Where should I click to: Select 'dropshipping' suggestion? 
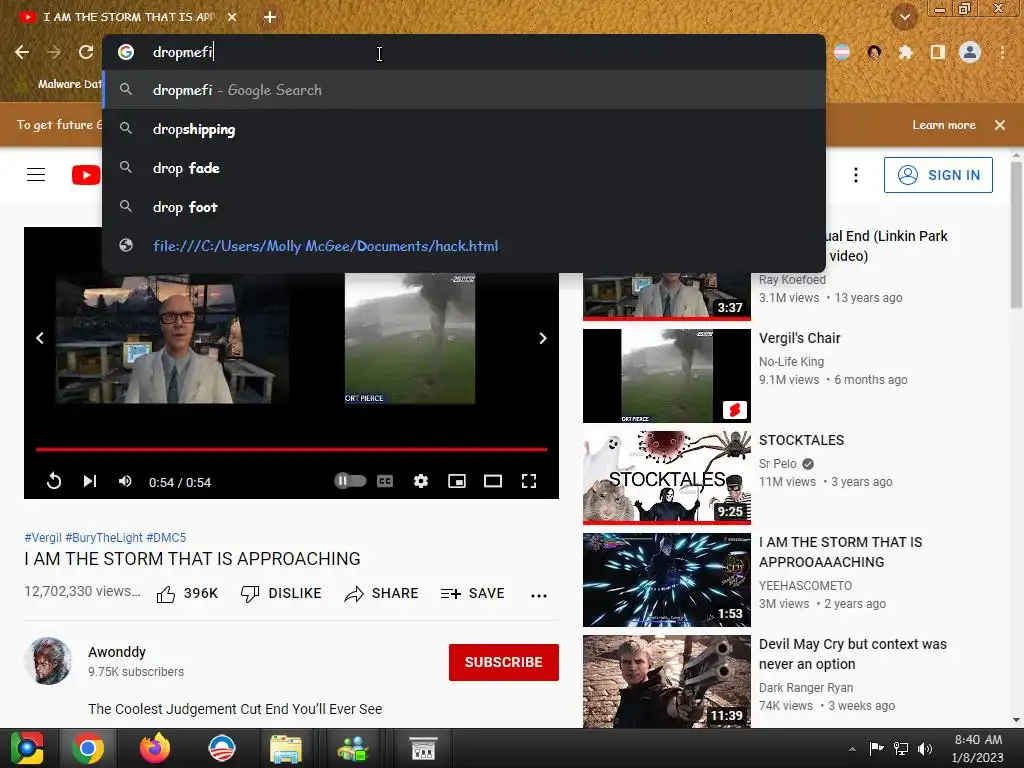(464, 129)
